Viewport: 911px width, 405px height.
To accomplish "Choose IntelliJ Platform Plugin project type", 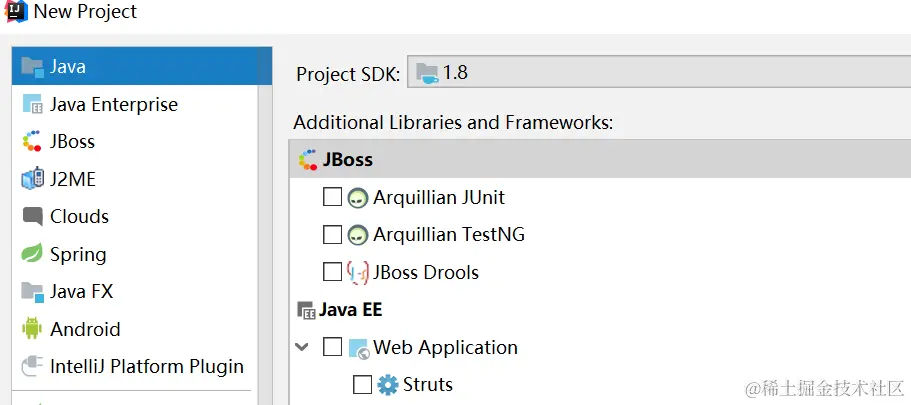I will (135, 366).
